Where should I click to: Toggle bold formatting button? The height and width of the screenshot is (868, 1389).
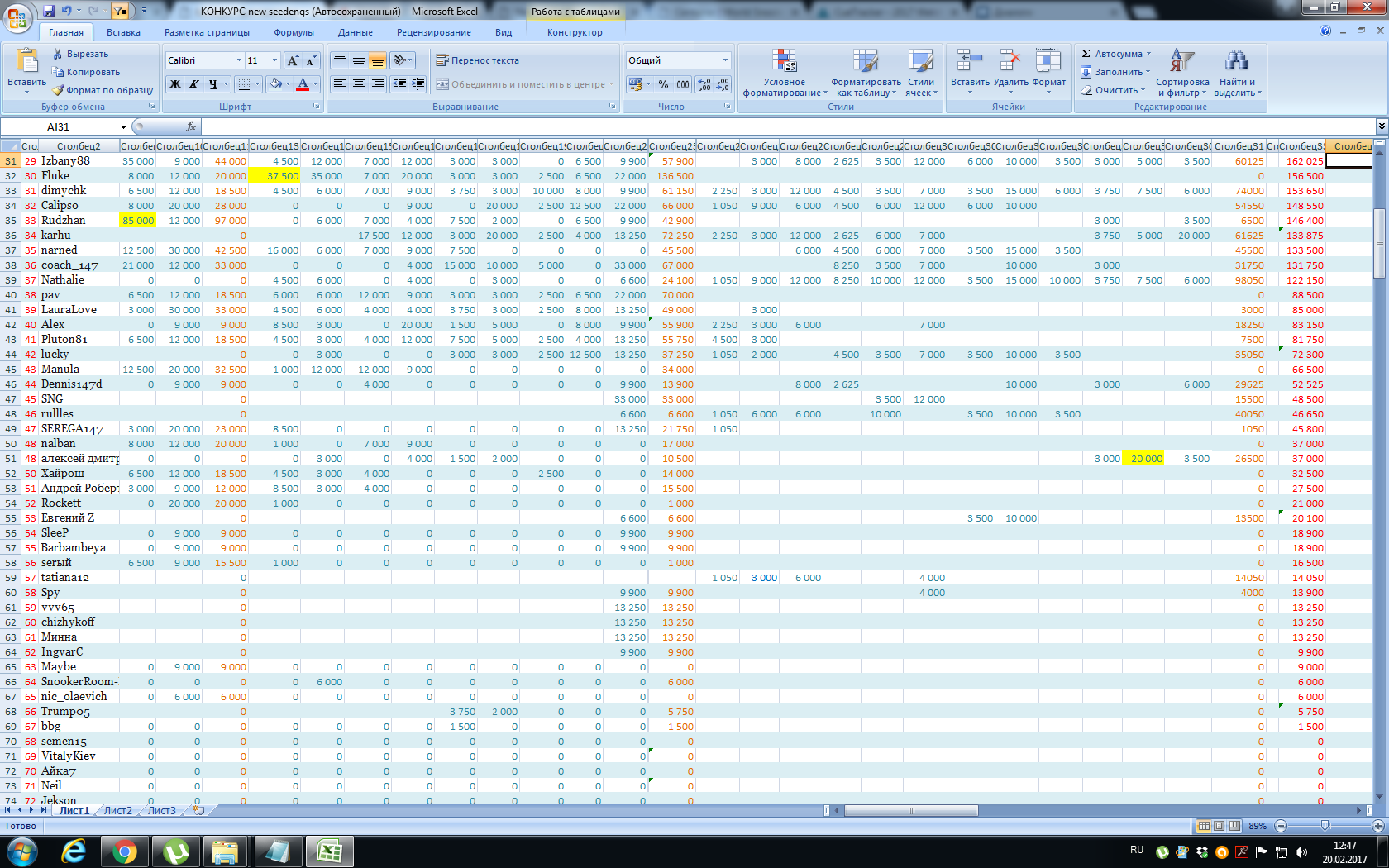click(x=175, y=84)
